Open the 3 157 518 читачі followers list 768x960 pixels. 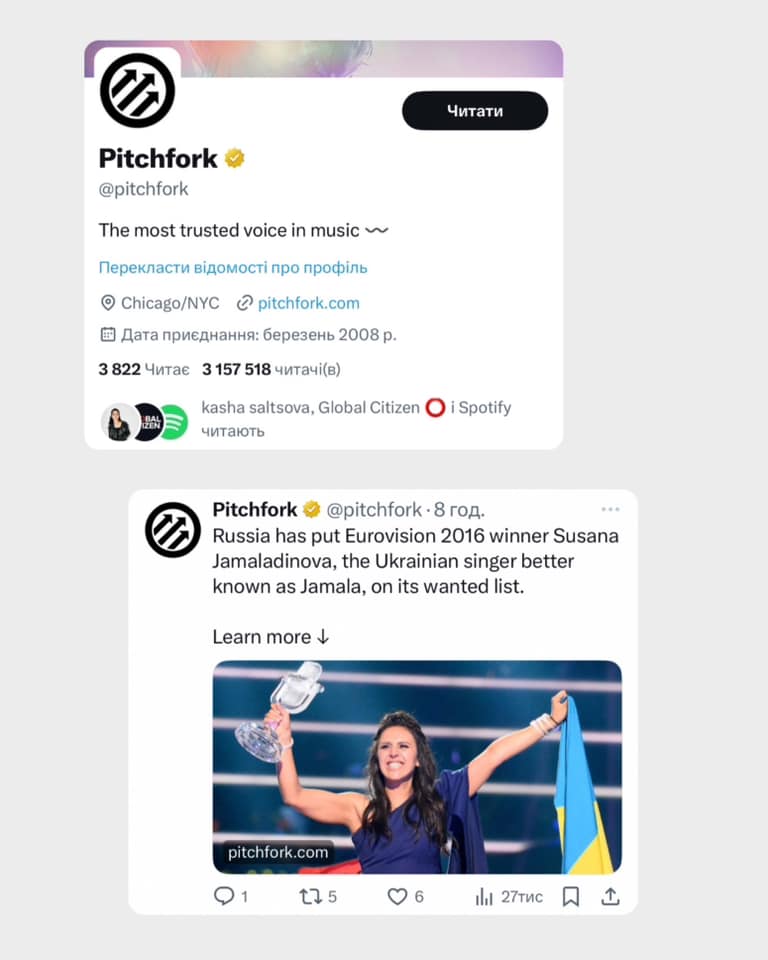271,369
